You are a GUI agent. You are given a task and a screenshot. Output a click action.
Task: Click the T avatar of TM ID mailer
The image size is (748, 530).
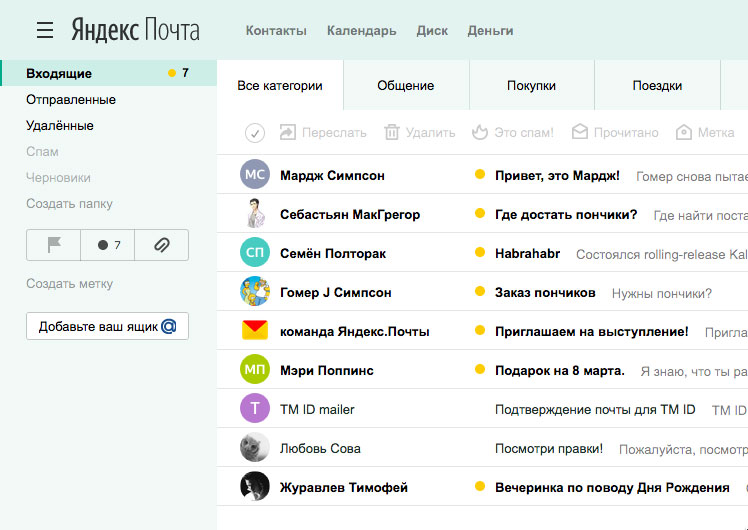(255, 408)
